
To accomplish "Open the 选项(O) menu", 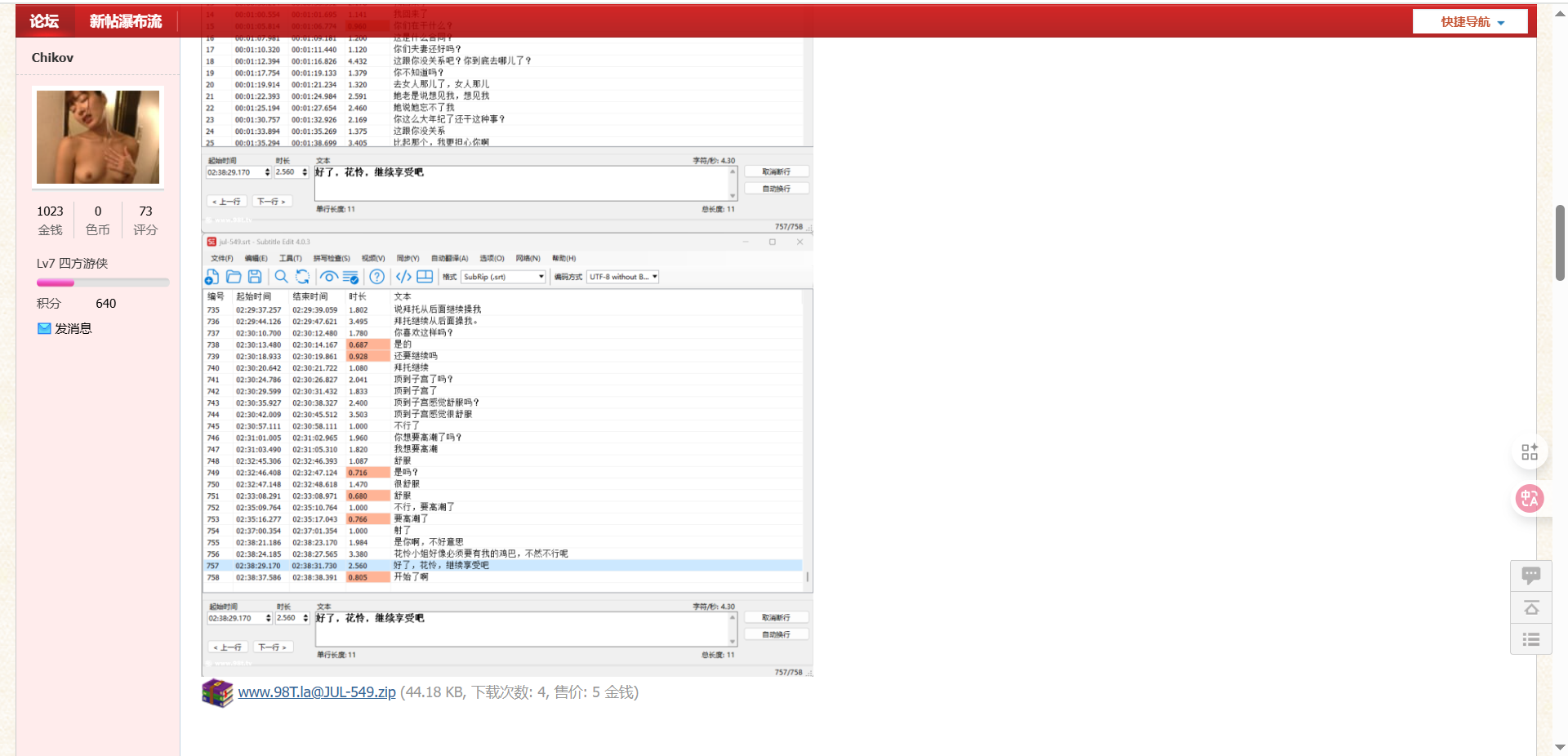I will [x=492, y=258].
